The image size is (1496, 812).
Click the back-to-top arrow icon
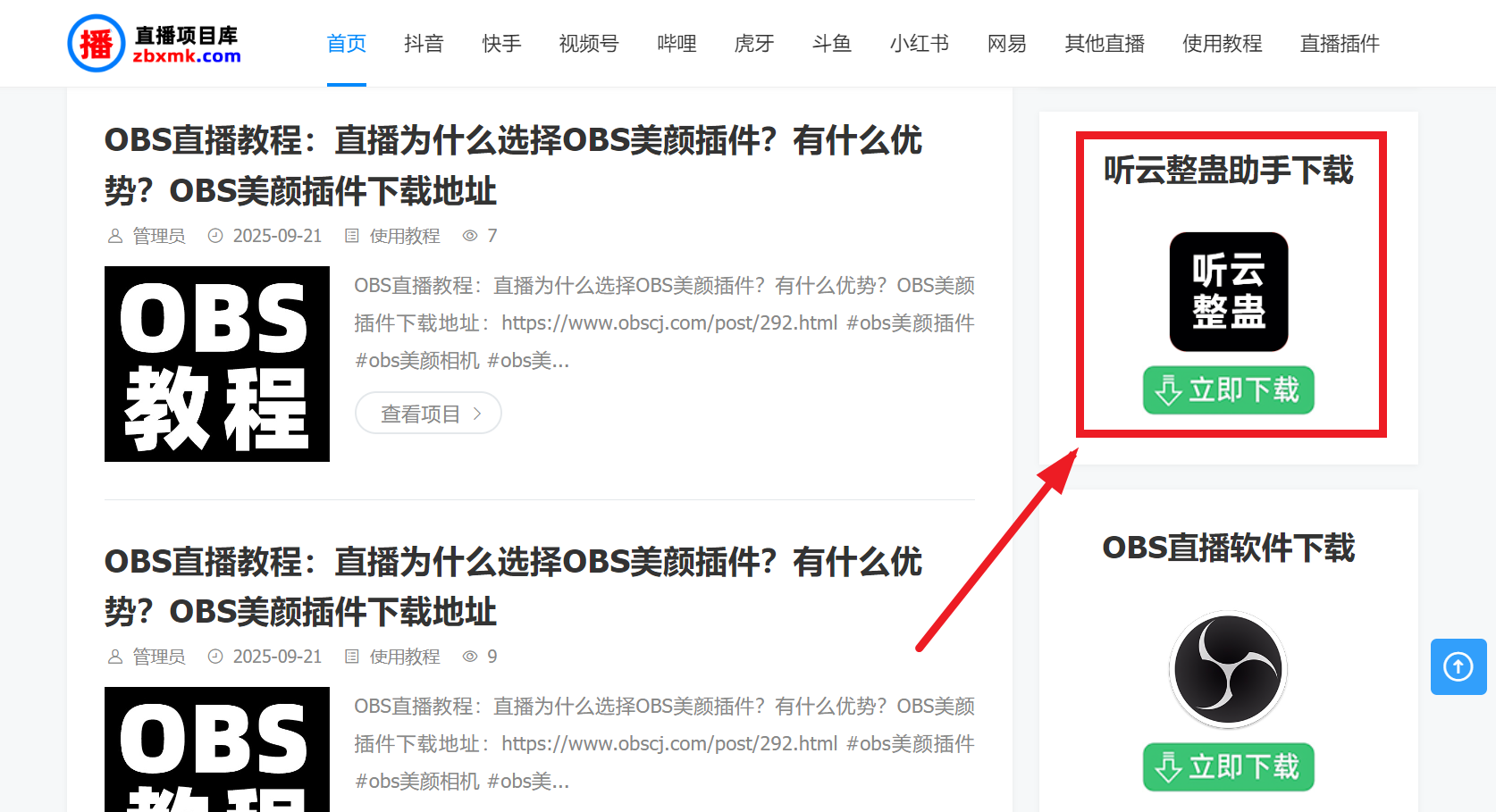coord(1458,667)
